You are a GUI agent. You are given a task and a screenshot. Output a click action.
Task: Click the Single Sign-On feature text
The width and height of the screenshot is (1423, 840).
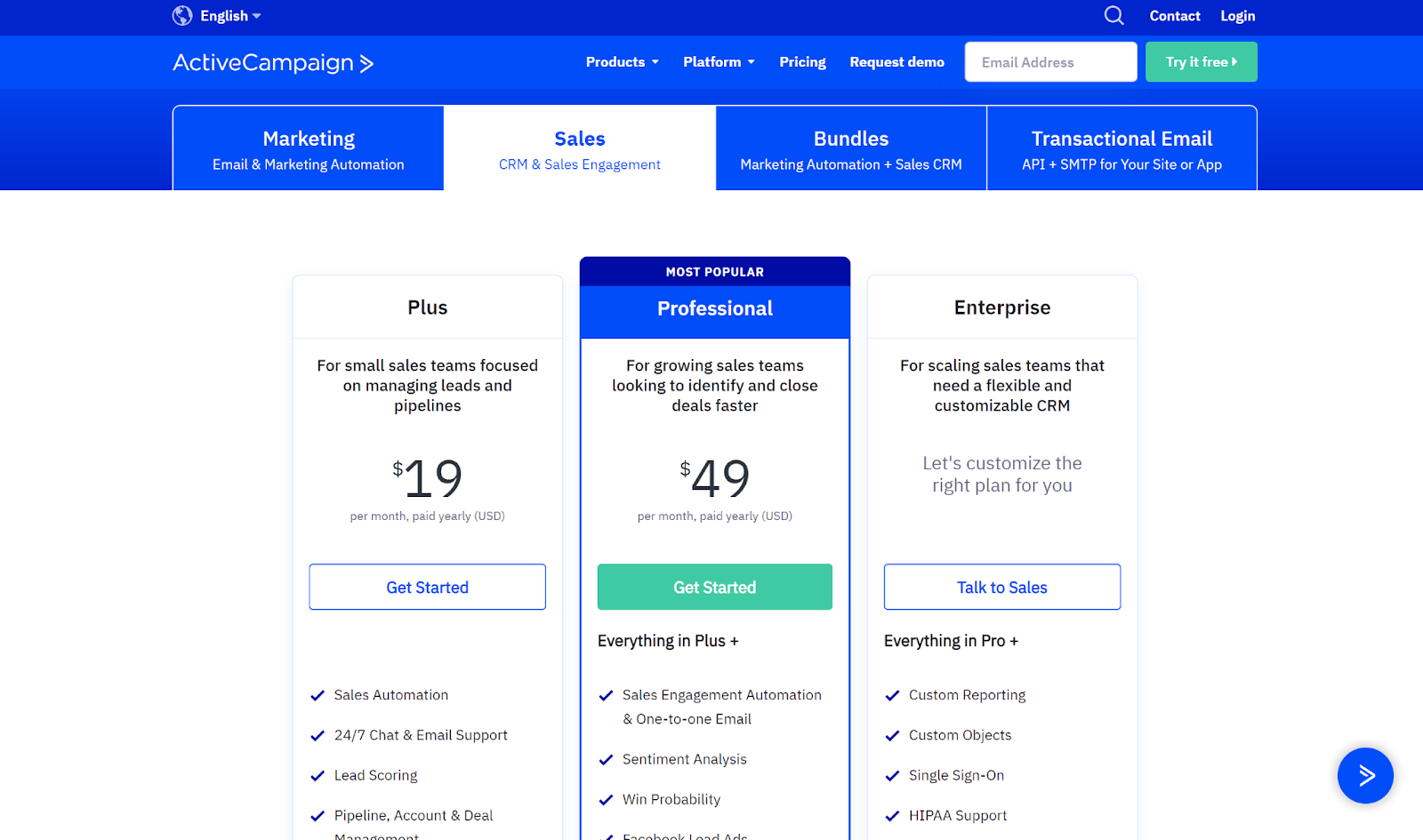click(957, 775)
